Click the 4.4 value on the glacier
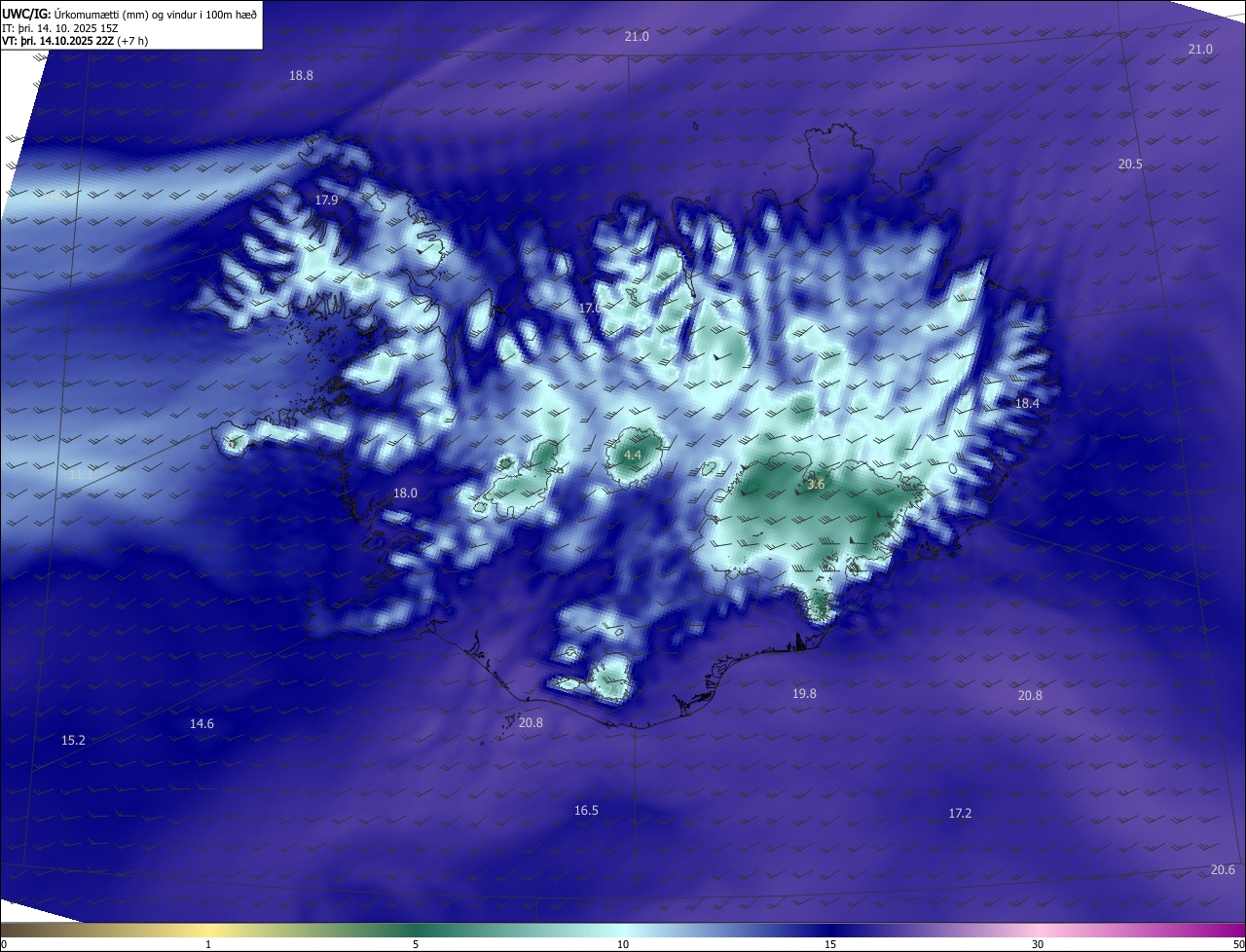 (633, 455)
